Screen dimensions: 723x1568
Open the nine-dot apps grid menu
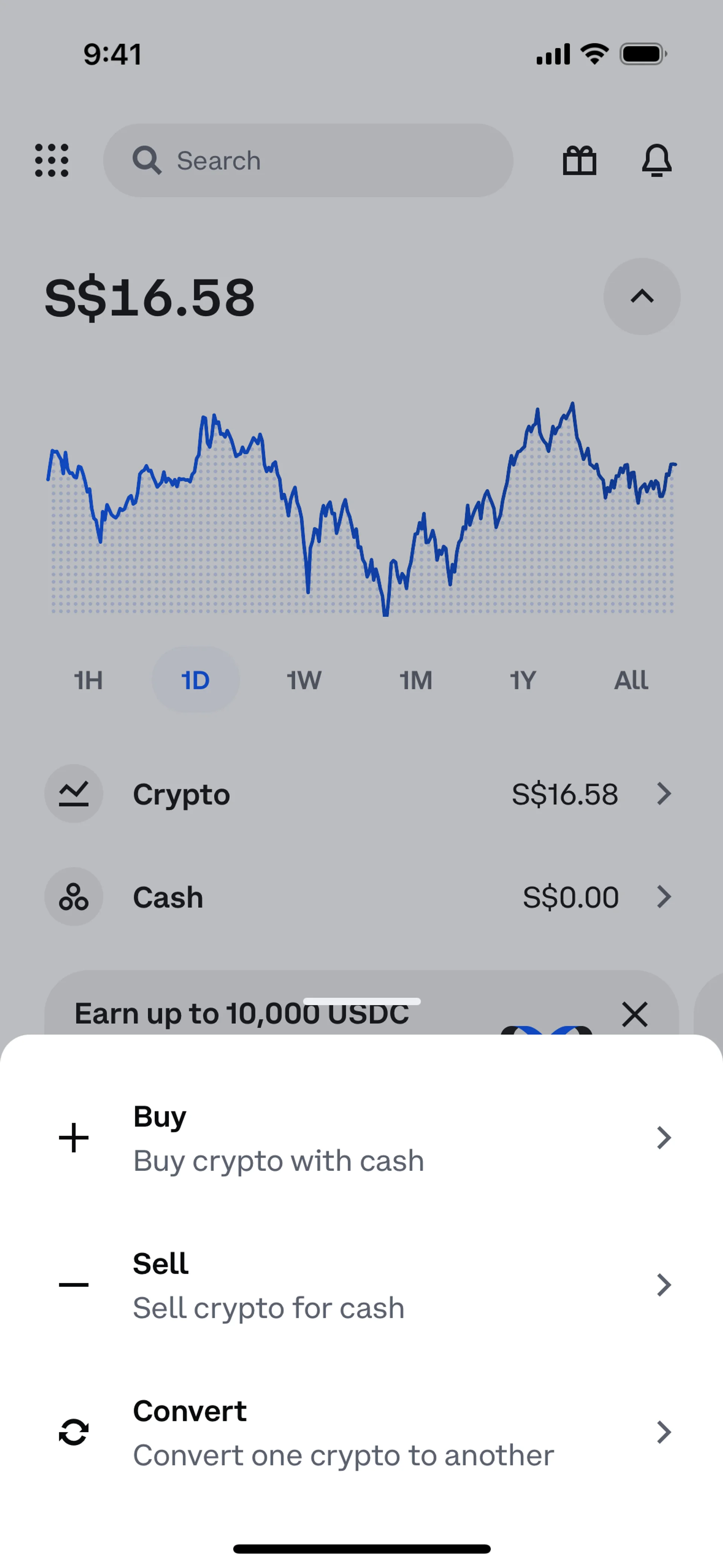pyautogui.click(x=52, y=161)
